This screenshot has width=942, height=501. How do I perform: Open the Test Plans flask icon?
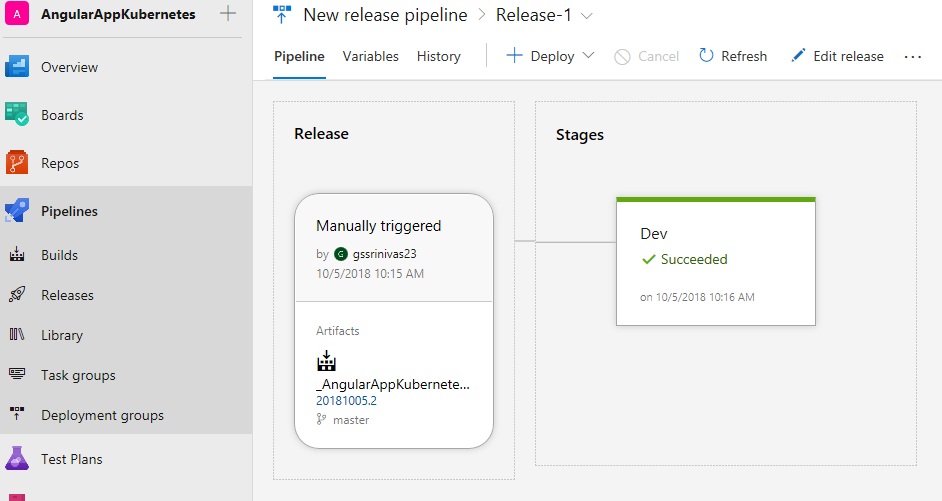click(x=17, y=458)
